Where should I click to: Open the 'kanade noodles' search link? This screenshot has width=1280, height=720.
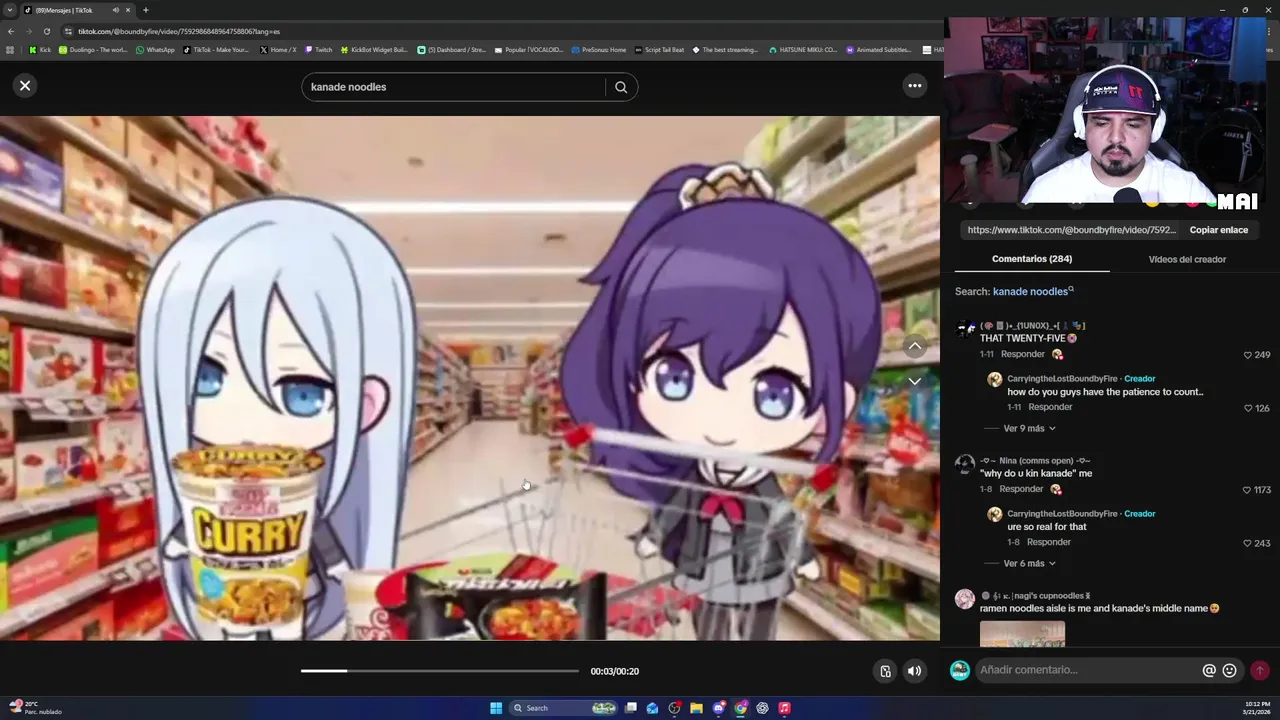(x=1033, y=291)
